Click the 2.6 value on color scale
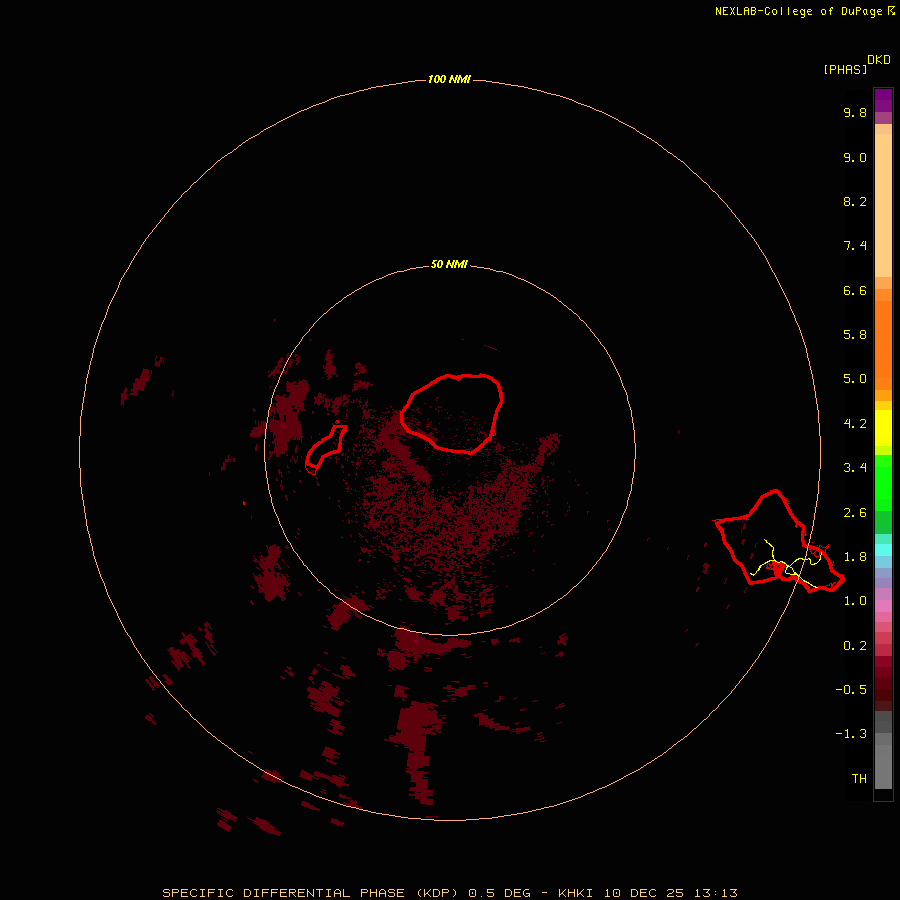The image size is (900, 900). (x=855, y=513)
